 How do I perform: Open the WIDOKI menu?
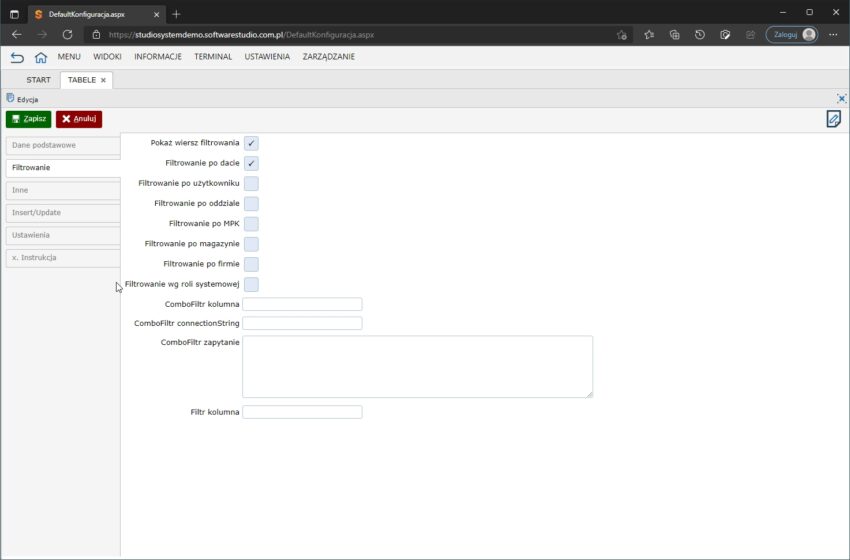click(x=107, y=57)
